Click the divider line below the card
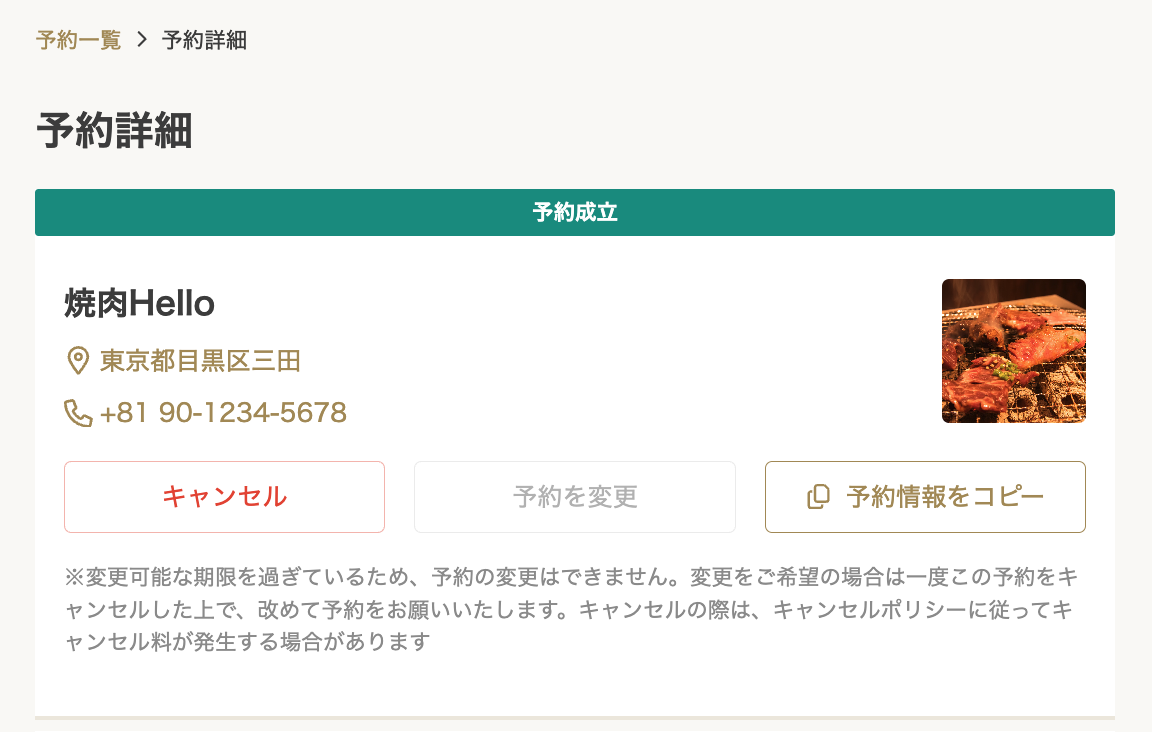Image resolution: width=1152 pixels, height=732 pixels. pyautogui.click(x=575, y=717)
